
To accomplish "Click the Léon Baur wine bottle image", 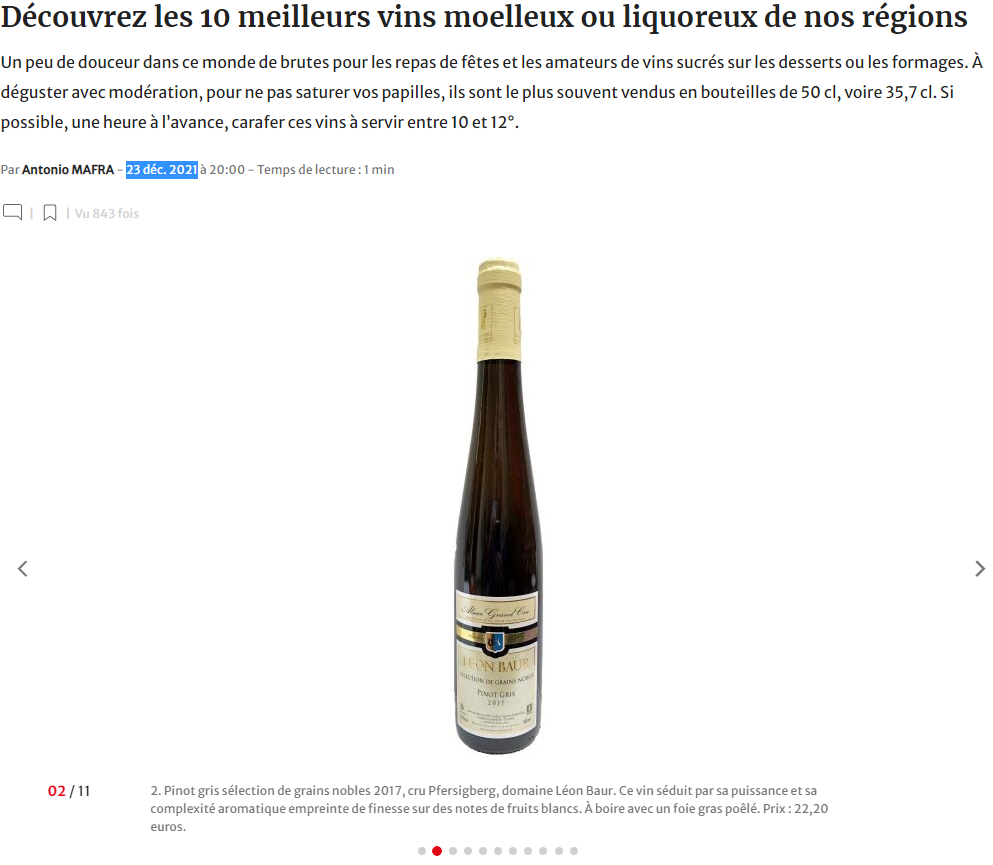I will coord(498,506).
